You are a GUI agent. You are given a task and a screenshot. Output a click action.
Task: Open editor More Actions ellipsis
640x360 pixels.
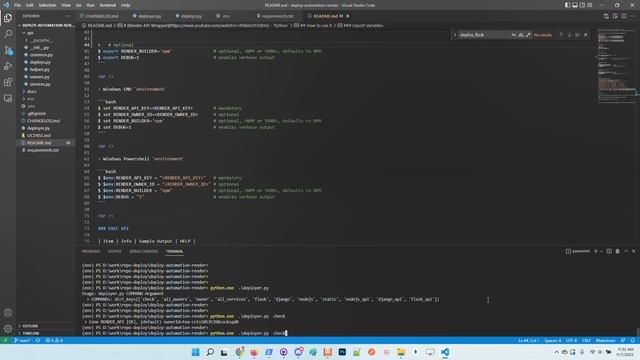(x=633, y=16)
